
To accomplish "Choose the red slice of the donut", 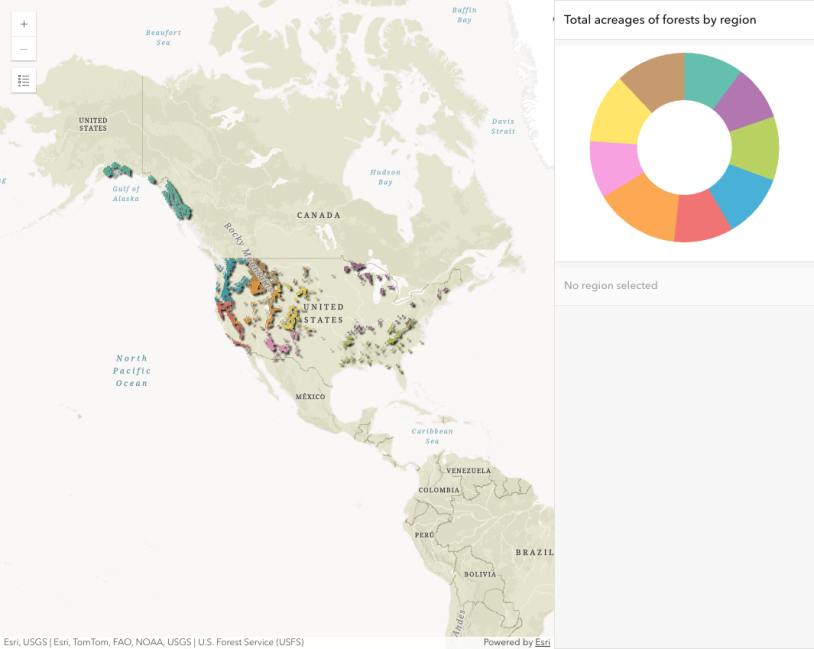I will tap(702, 220).
